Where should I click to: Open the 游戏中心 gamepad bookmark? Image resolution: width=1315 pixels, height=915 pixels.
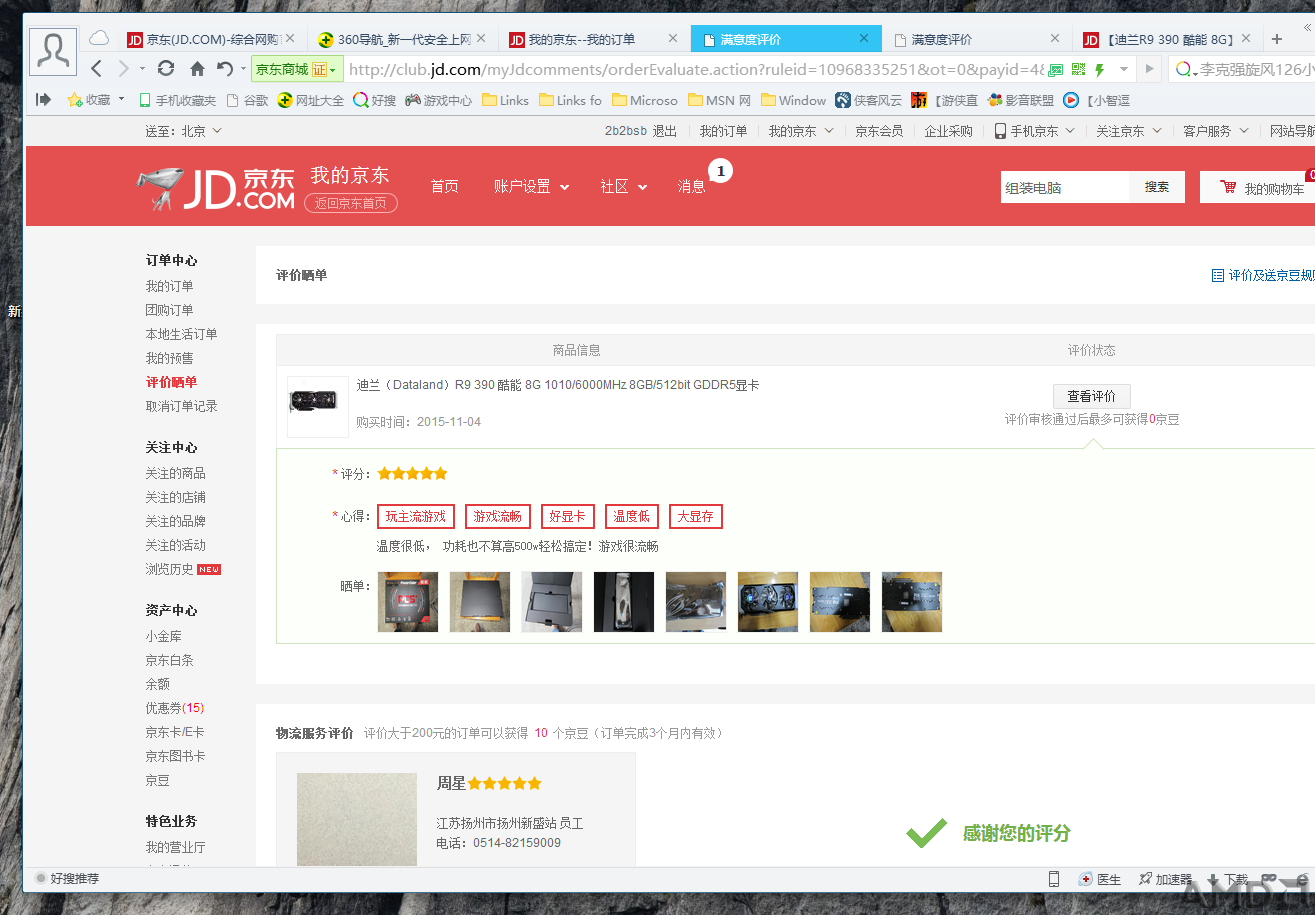click(438, 100)
